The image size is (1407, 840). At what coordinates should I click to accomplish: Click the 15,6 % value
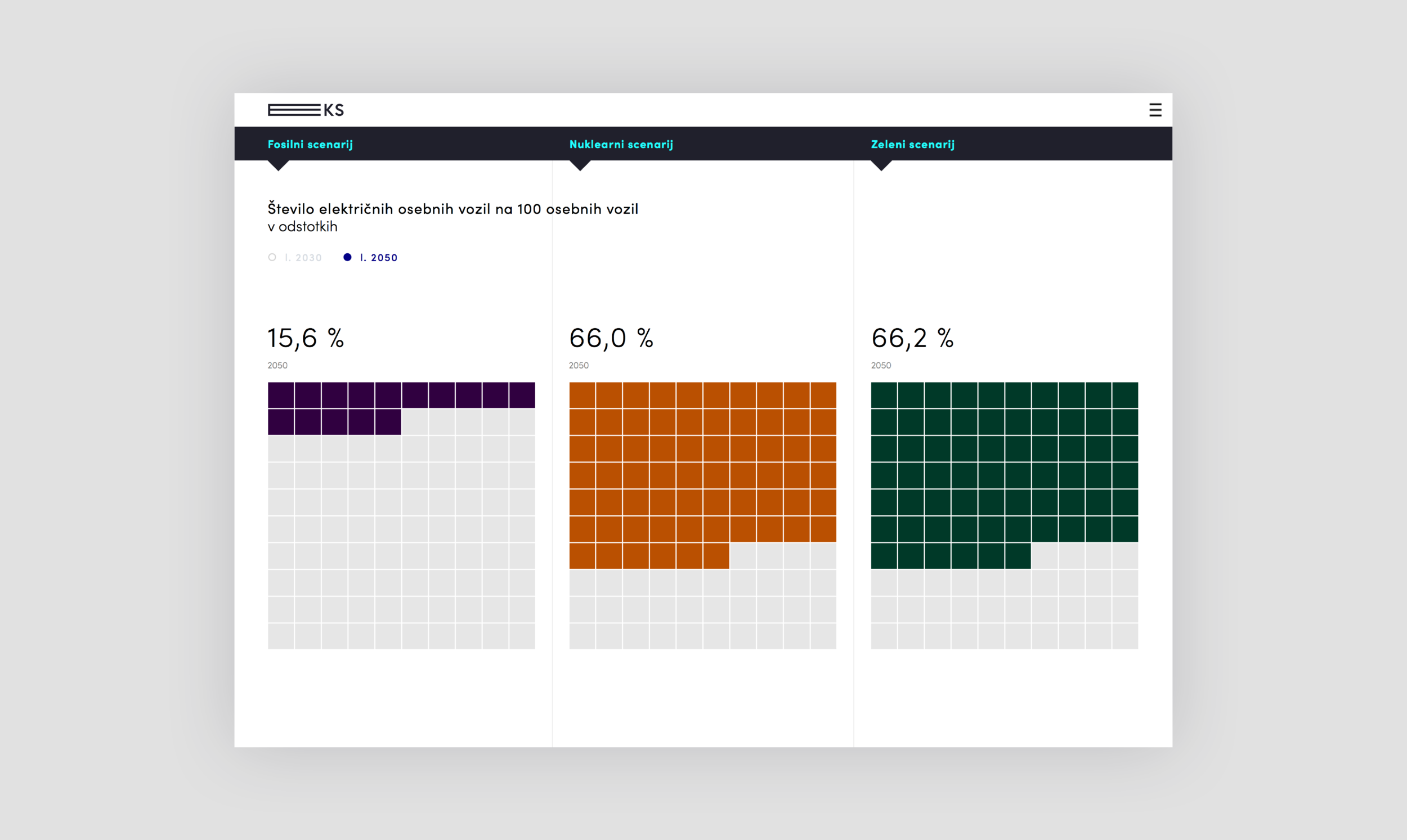[306, 339]
